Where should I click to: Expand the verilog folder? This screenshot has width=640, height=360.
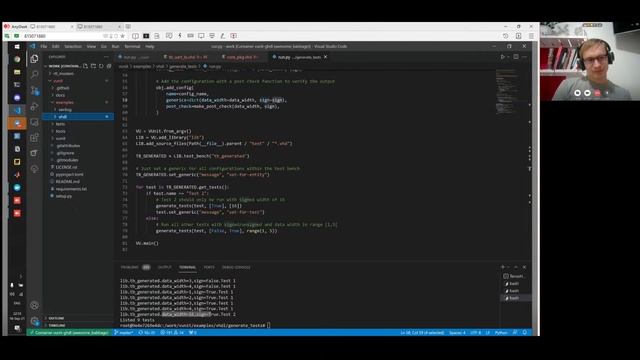click(x=64, y=109)
